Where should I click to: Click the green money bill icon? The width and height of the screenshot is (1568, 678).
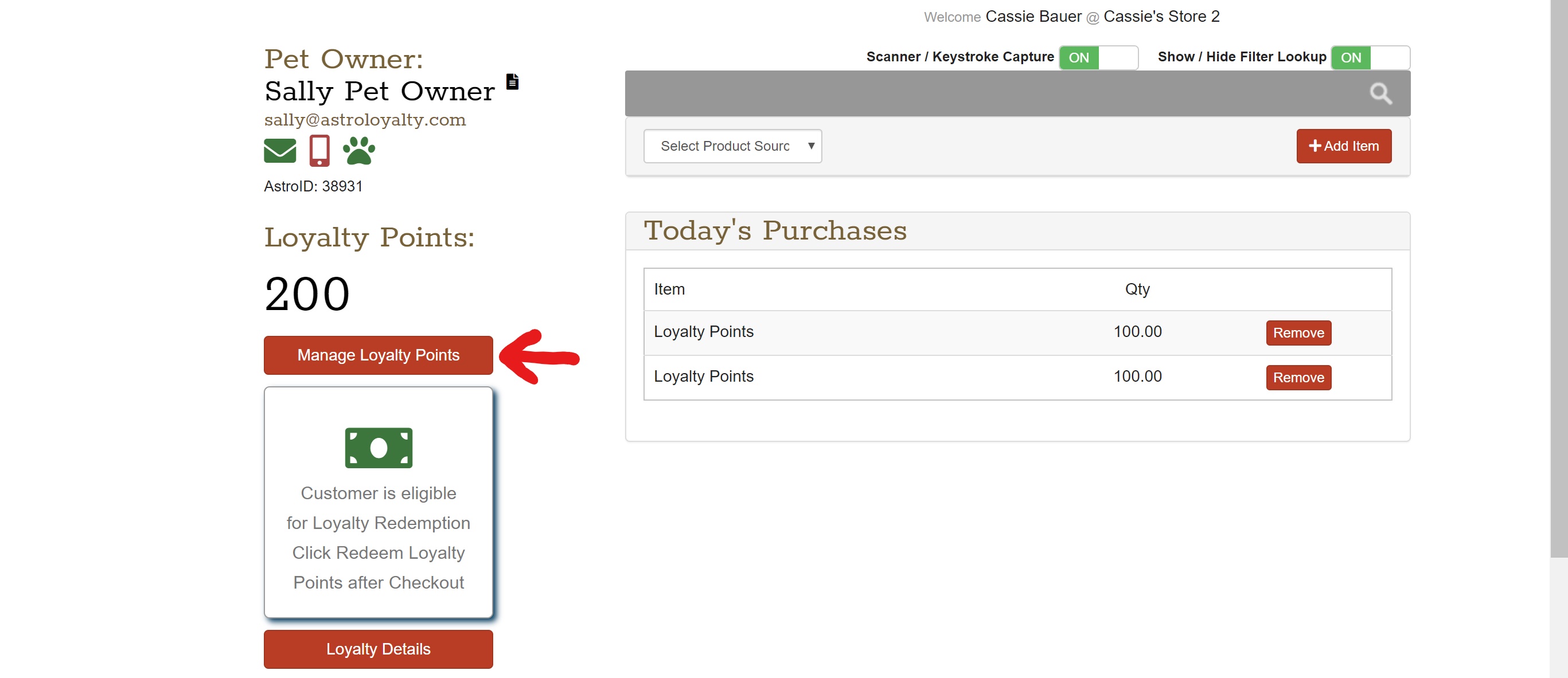click(378, 448)
